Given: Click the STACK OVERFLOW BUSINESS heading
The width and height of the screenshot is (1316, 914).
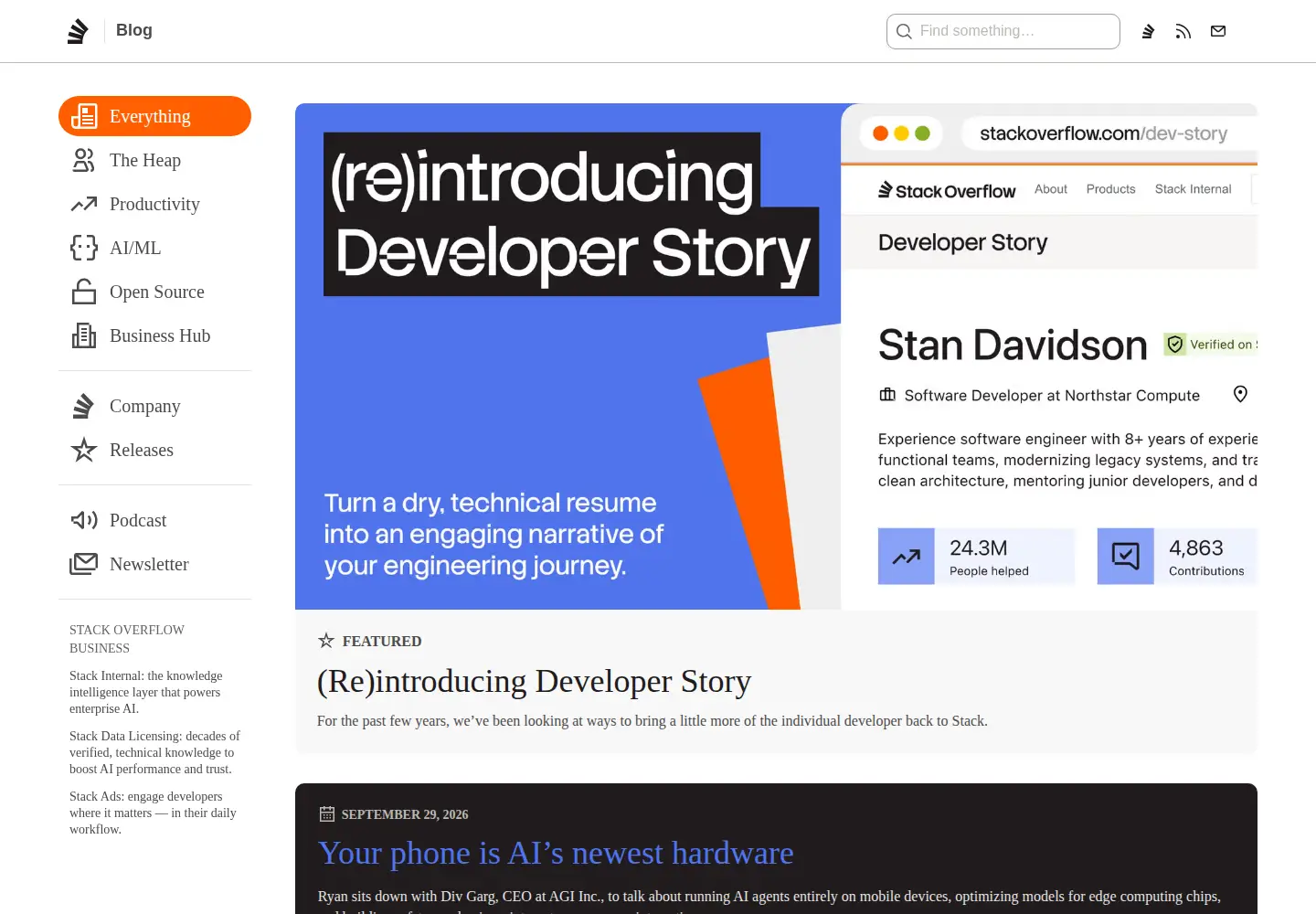Looking at the screenshot, I should (127, 639).
